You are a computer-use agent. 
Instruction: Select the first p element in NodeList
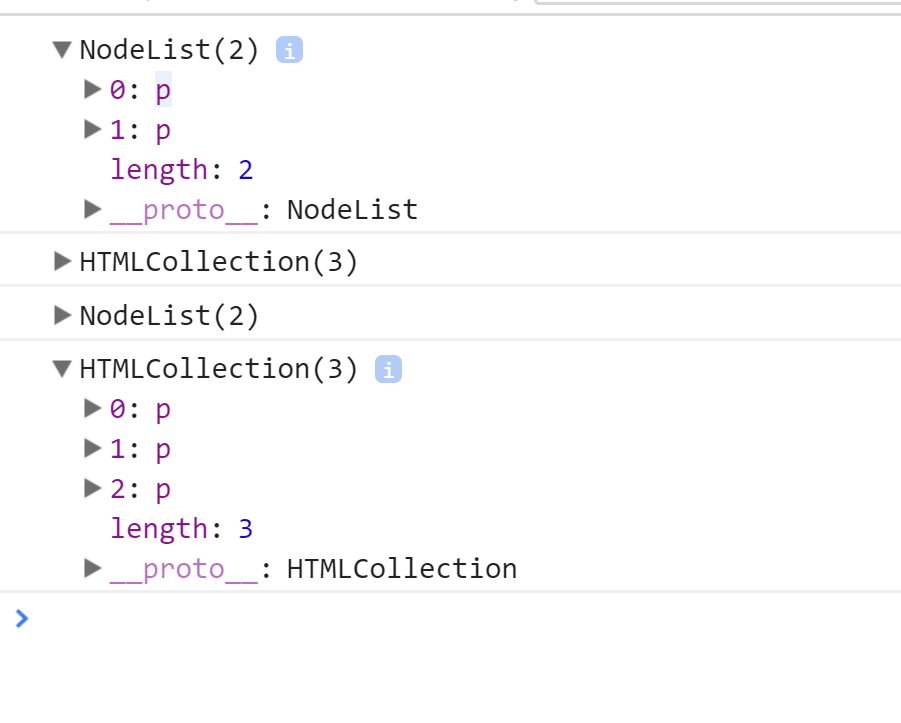[x=162, y=89]
